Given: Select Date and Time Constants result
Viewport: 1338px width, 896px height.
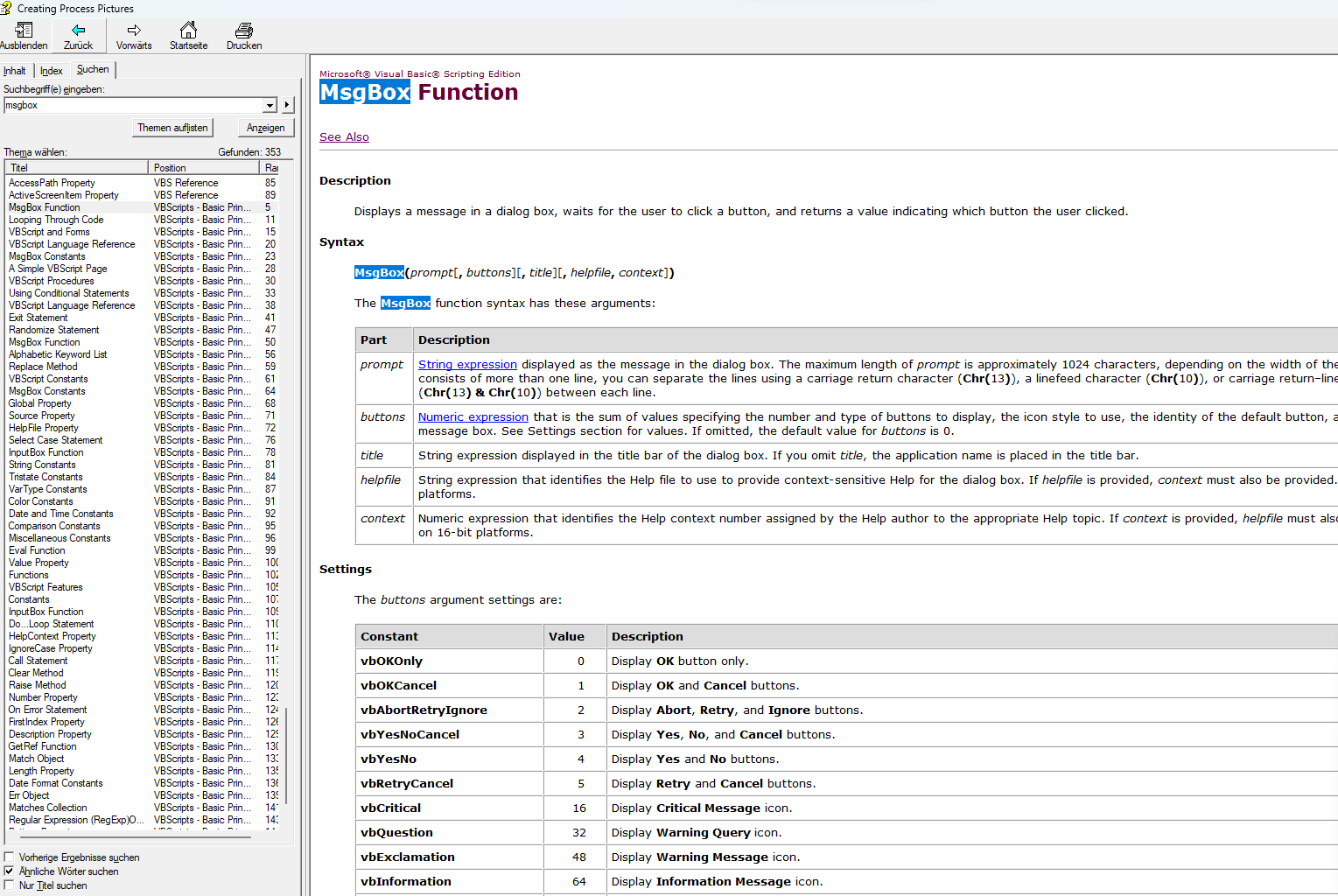Looking at the screenshot, I should click(61, 514).
